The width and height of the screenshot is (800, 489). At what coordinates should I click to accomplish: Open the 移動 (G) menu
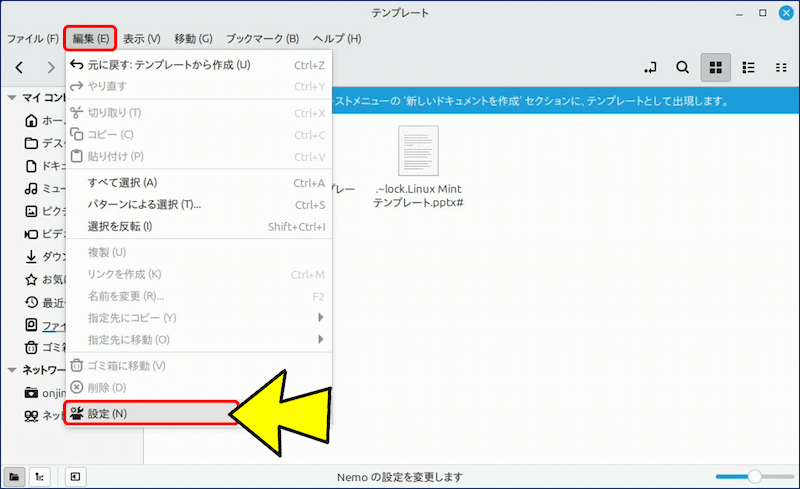pyautogui.click(x=193, y=39)
